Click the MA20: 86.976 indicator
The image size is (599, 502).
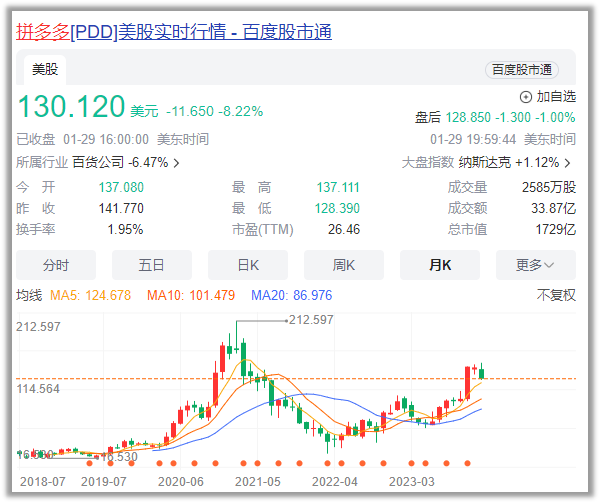[291, 295]
